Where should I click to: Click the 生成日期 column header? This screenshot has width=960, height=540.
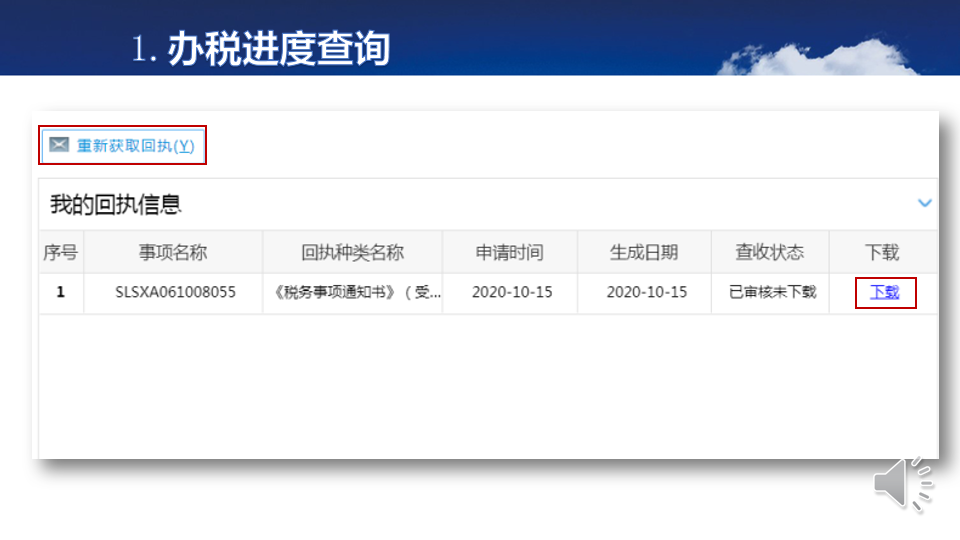[644, 252]
